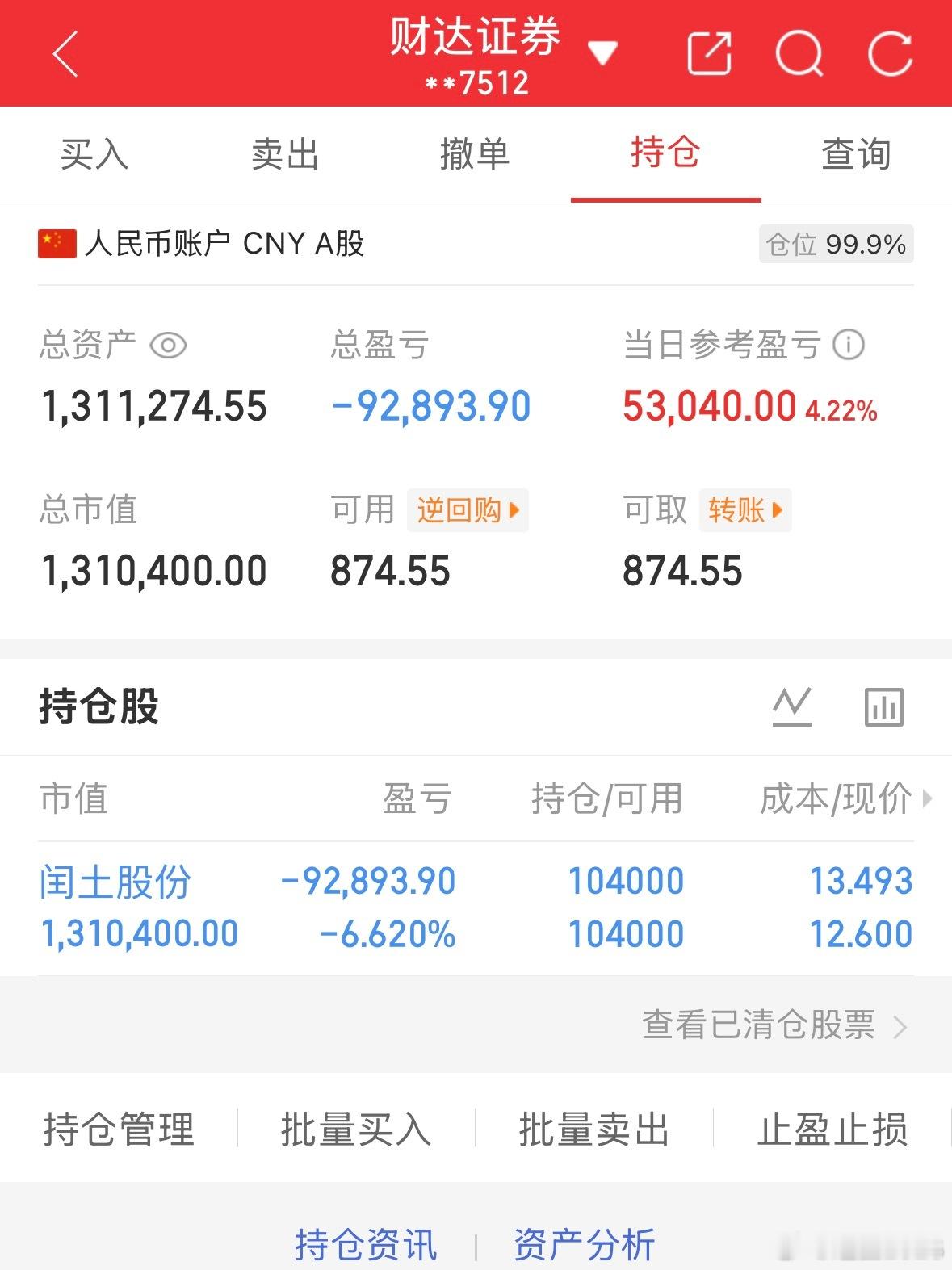Tap the 人民币账户 CNY A股 label

pyautogui.click(x=224, y=244)
